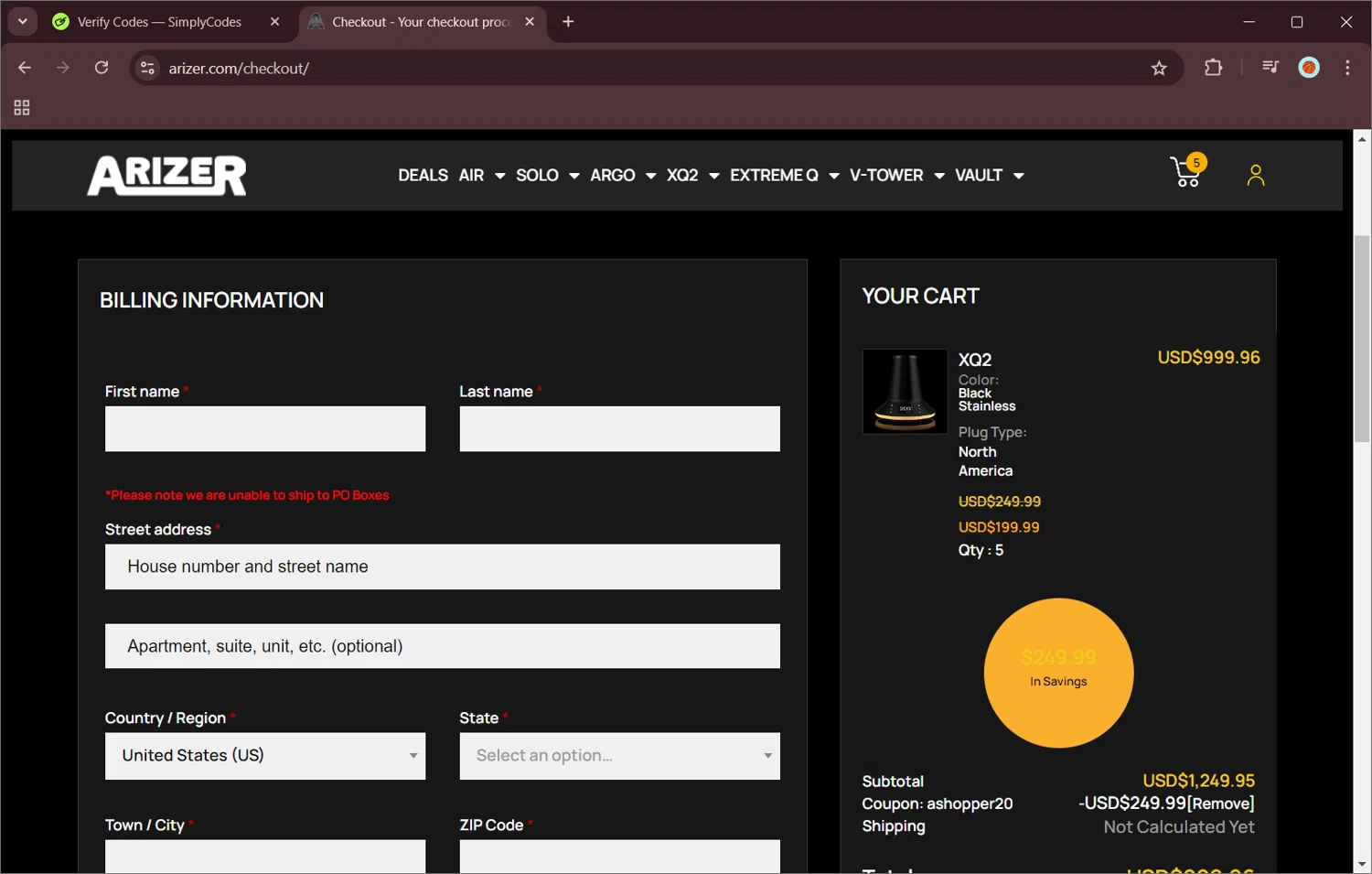Click the ZIP Code field

tap(619, 857)
